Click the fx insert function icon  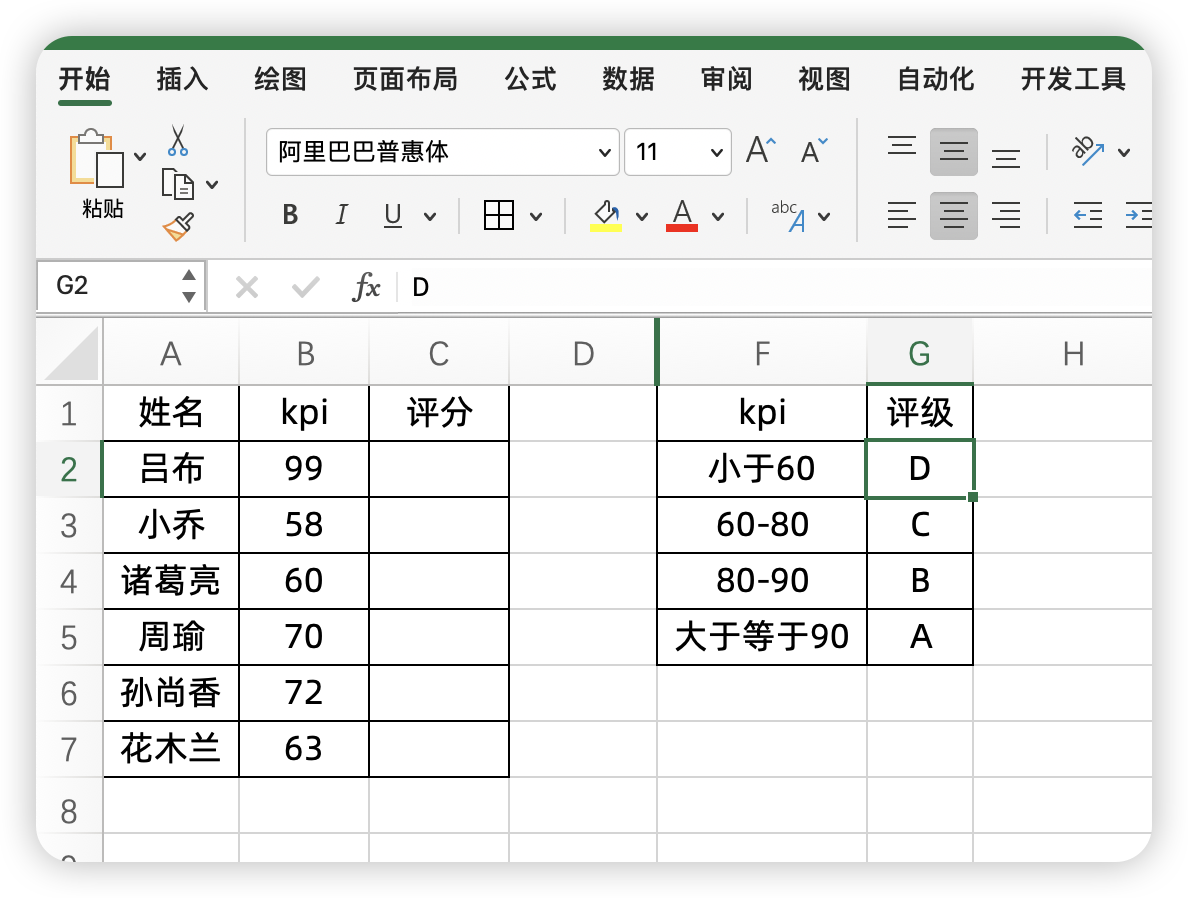[x=366, y=287]
